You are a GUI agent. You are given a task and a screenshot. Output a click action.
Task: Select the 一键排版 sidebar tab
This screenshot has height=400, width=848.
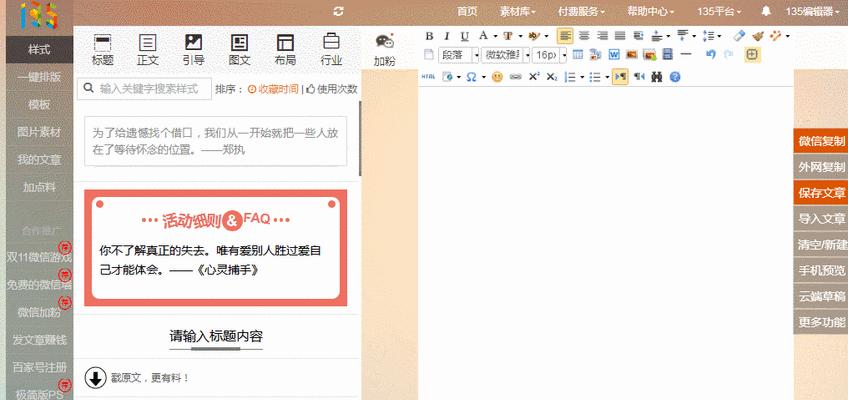click(x=39, y=77)
